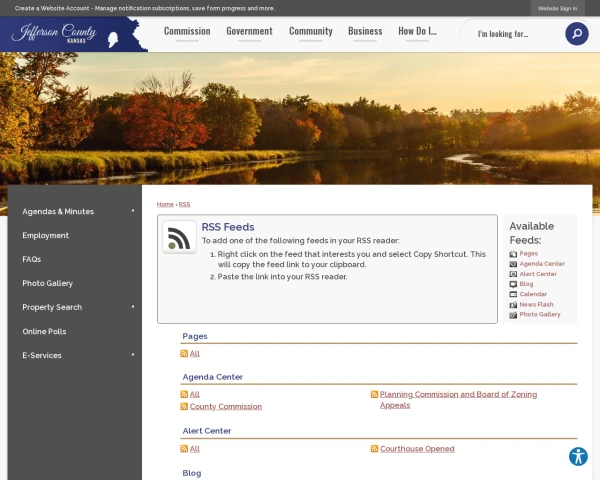Open the How Do I... menu
The image size is (600, 480).
[417, 31]
